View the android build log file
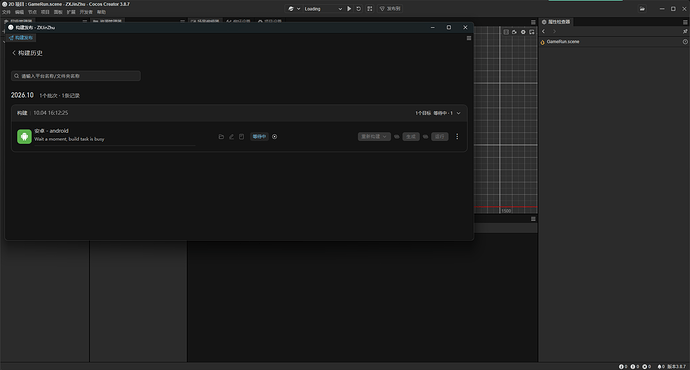 click(x=242, y=137)
